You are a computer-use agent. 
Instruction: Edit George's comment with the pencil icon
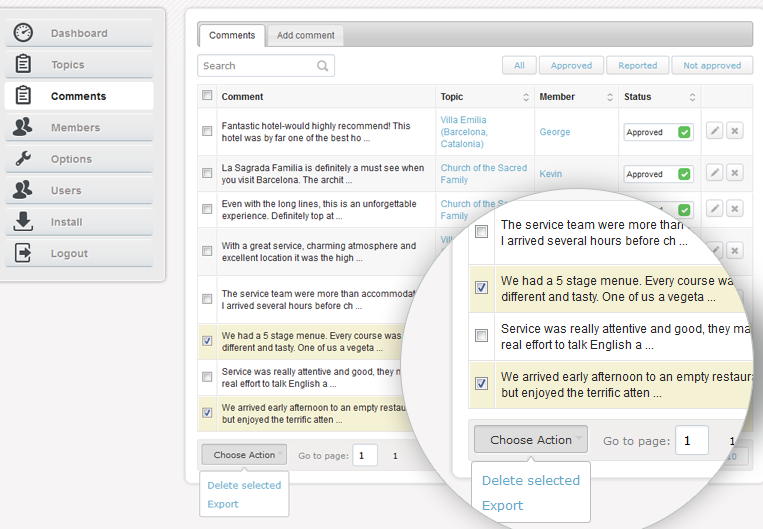point(714,130)
